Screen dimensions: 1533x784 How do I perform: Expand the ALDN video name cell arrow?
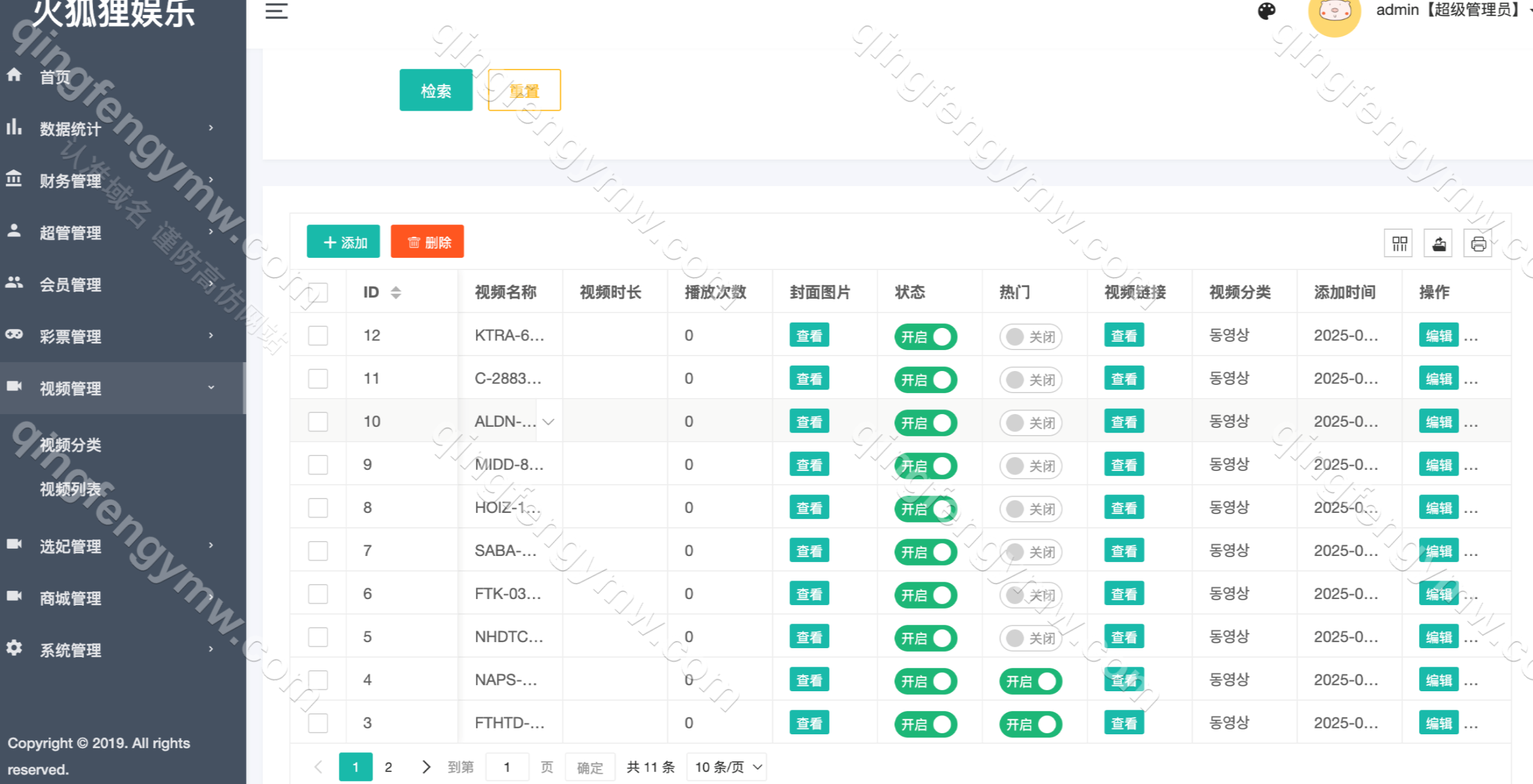point(549,421)
